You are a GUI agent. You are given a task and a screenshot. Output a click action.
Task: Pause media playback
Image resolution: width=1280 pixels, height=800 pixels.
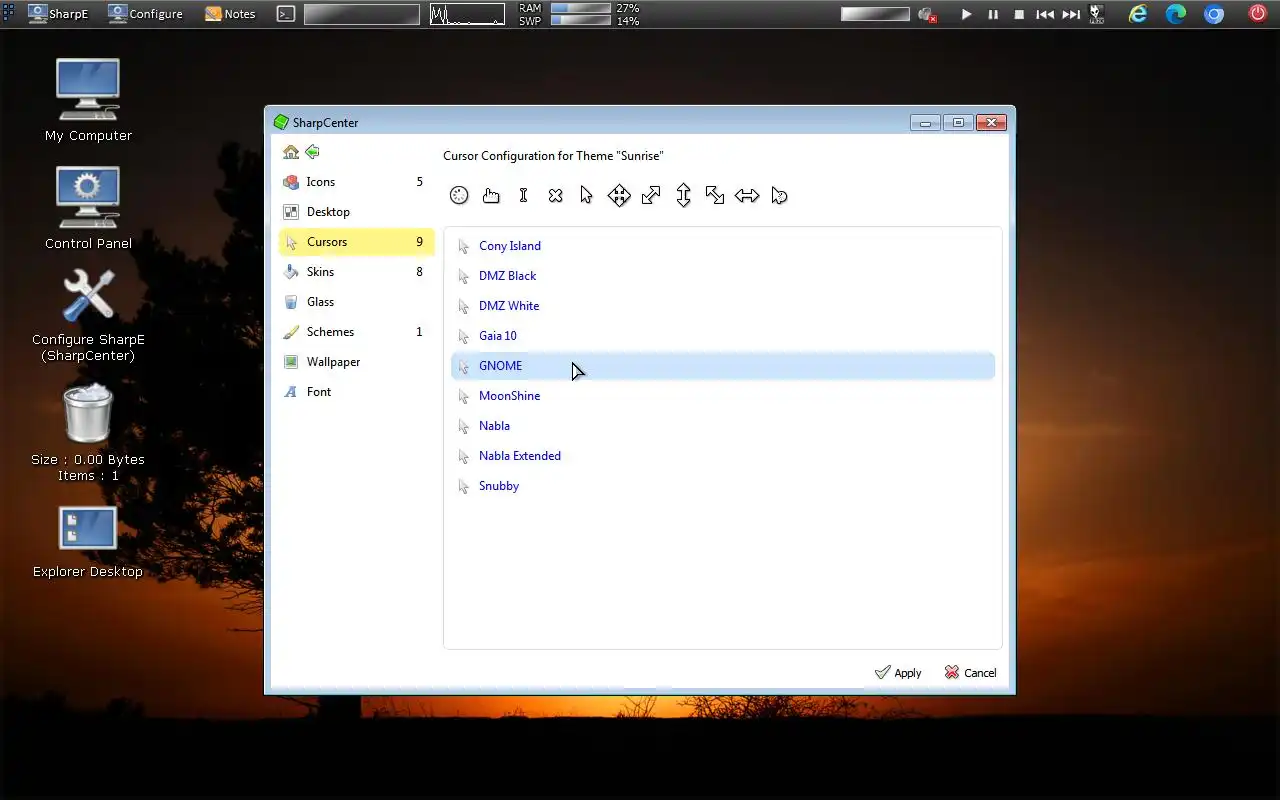pos(993,14)
